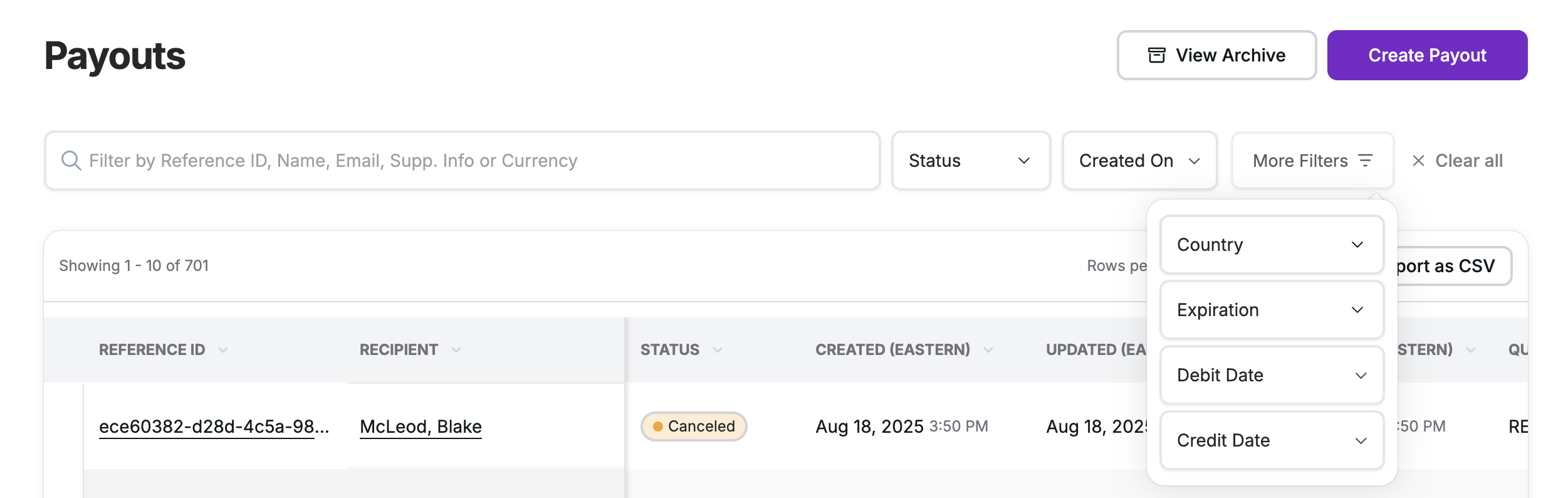Sort by Reference ID column arrow

[223, 350]
